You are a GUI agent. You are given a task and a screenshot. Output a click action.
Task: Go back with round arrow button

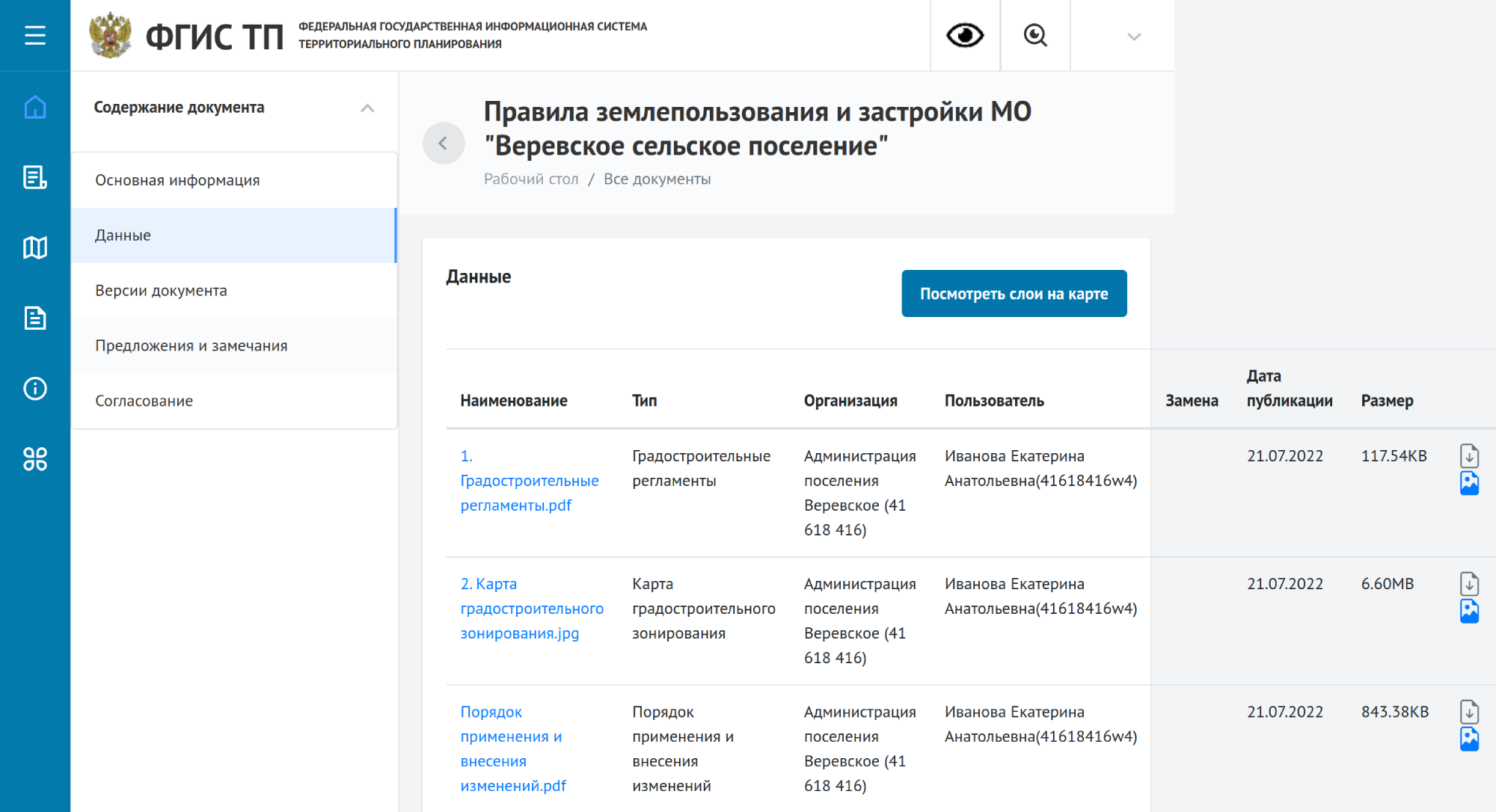point(444,143)
